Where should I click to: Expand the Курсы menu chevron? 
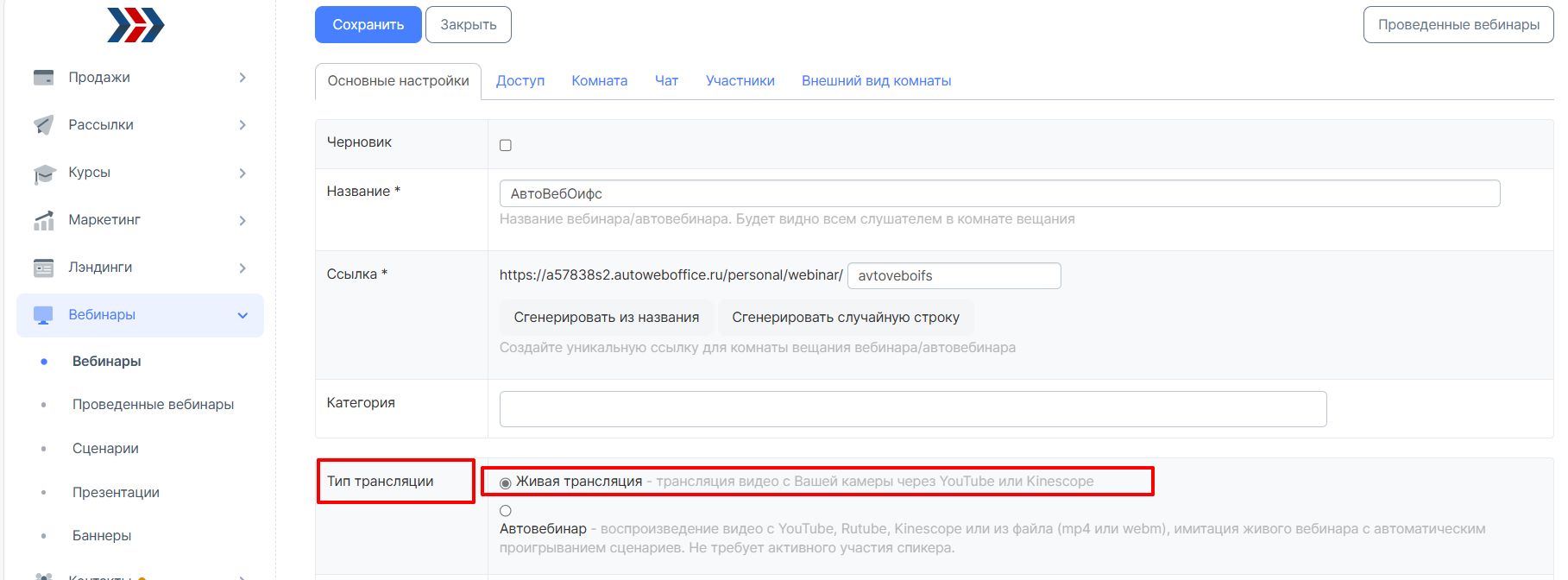point(242,173)
